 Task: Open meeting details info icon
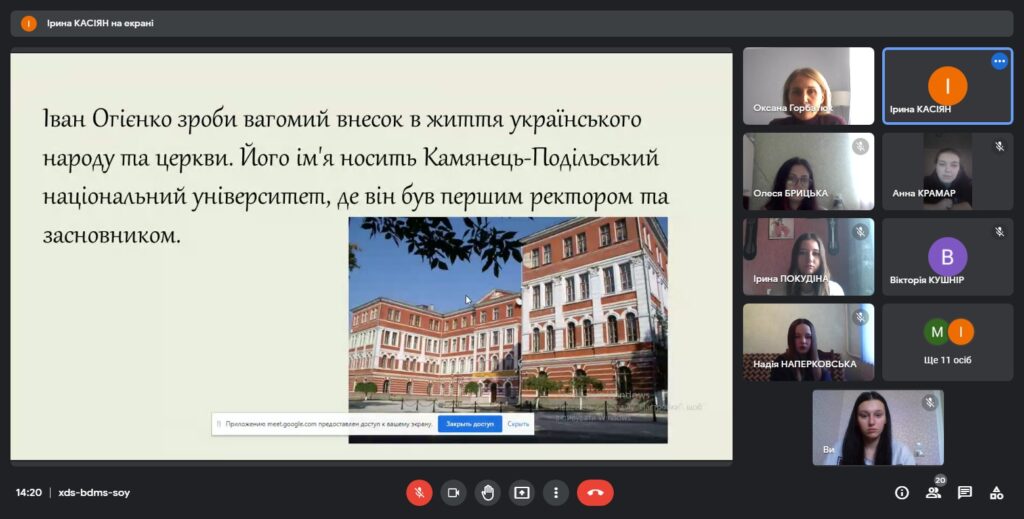tap(902, 492)
